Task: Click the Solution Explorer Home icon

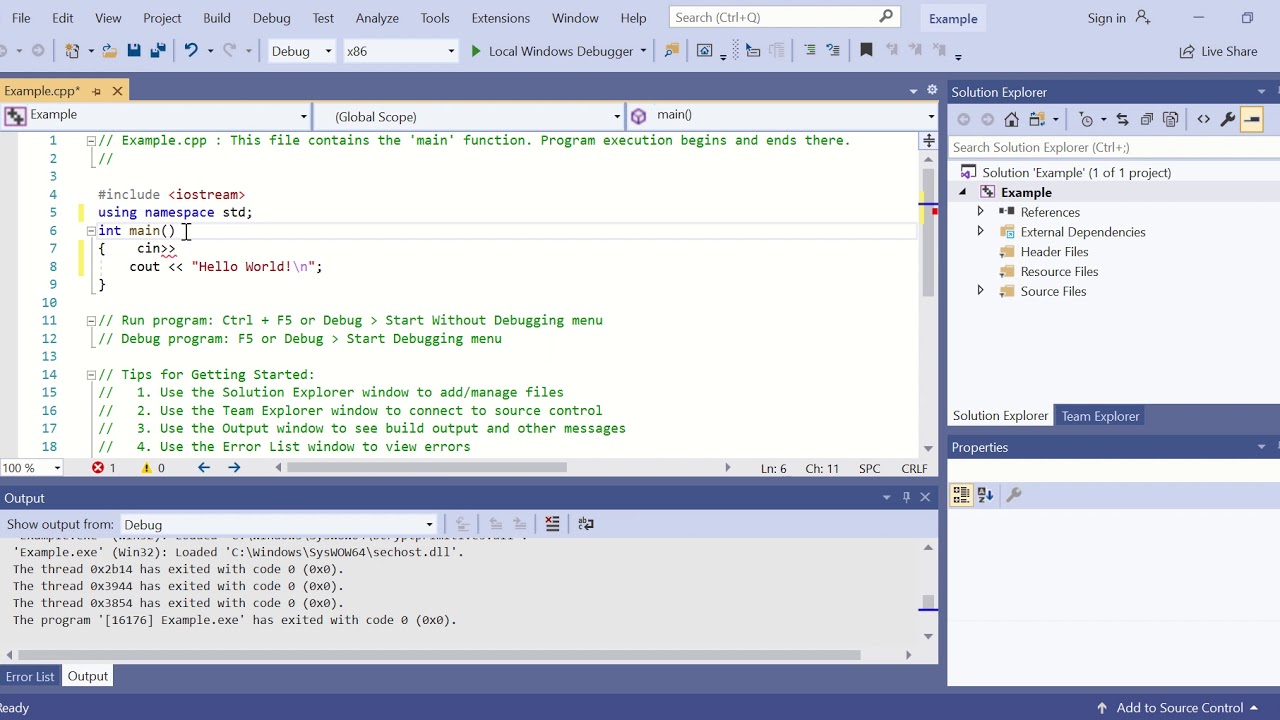Action: [x=1011, y=119]
